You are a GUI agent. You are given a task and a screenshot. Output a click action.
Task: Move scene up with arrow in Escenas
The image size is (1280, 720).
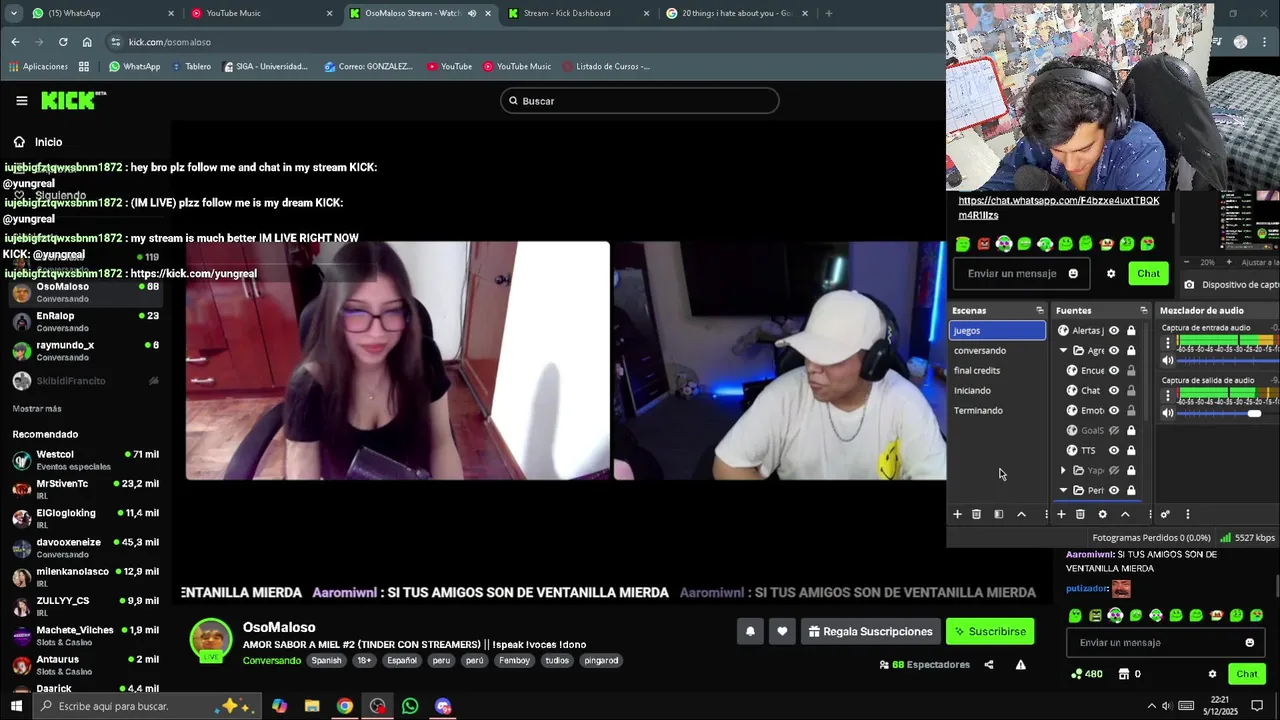[1021, 514]
